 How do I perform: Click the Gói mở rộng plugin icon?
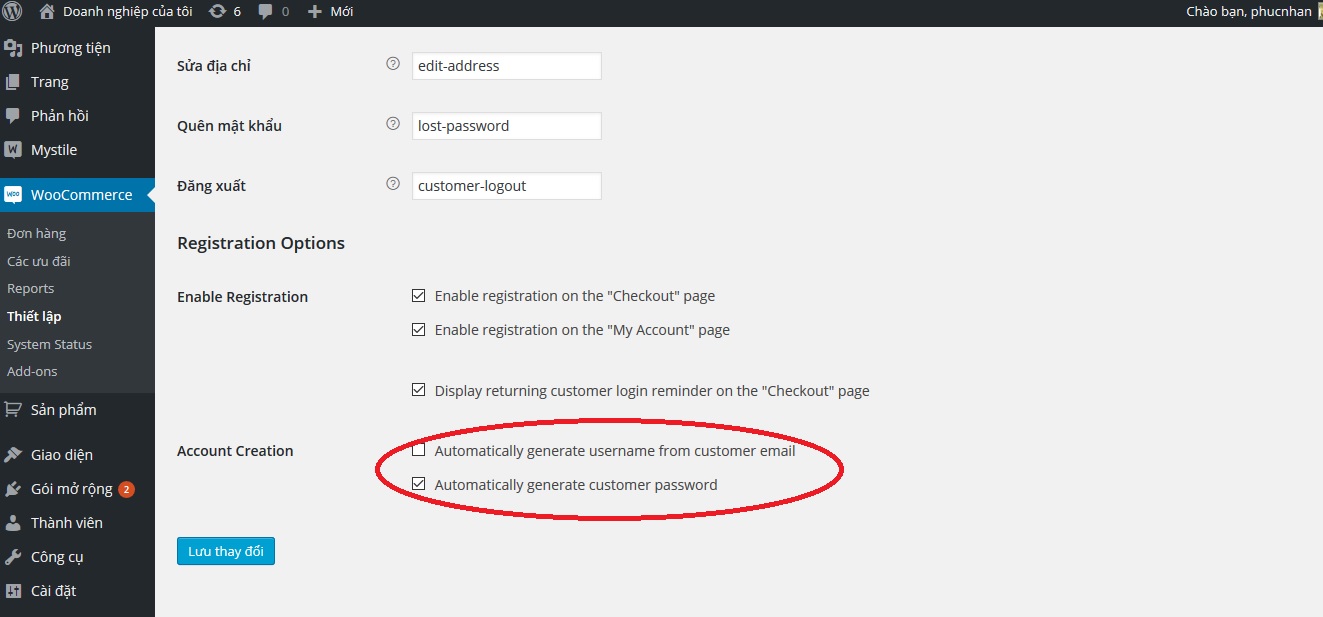click(13, 489)
